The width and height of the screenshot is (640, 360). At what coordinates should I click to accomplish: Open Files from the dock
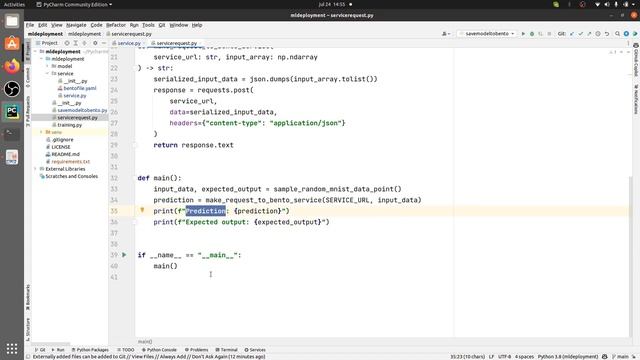pyautogui.click(x=12, y=21)
